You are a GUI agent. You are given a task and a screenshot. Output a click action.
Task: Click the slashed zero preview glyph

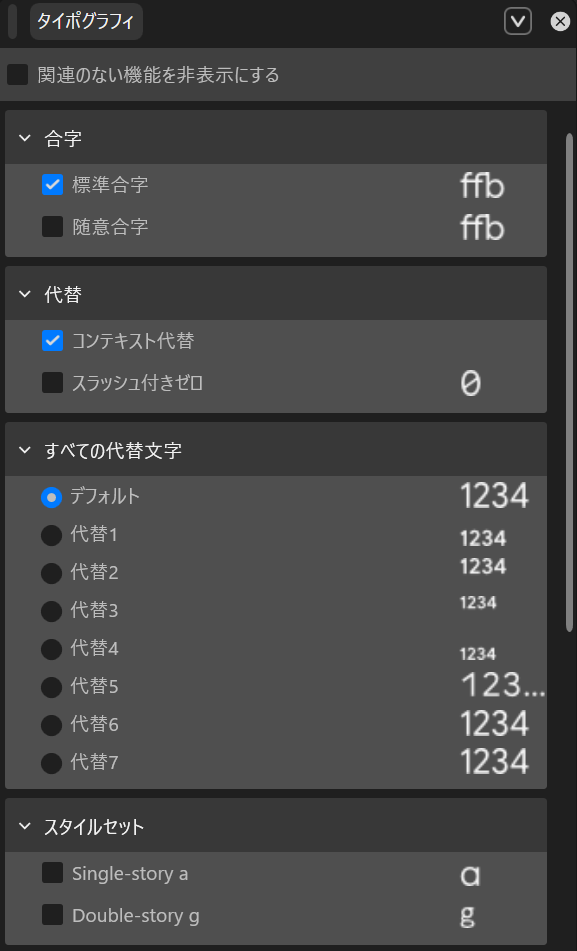470,383
